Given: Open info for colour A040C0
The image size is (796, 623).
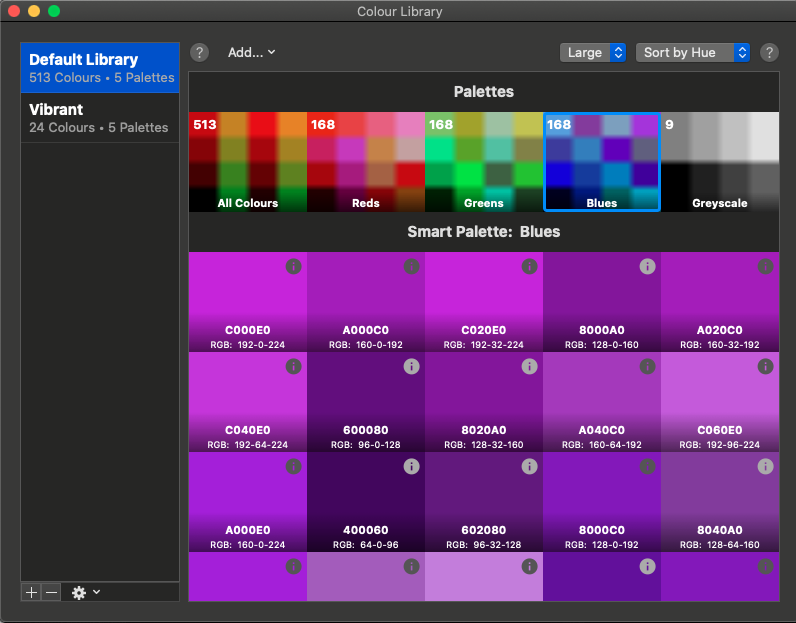Looking at the screenshot, I should [x=647, y=366].
